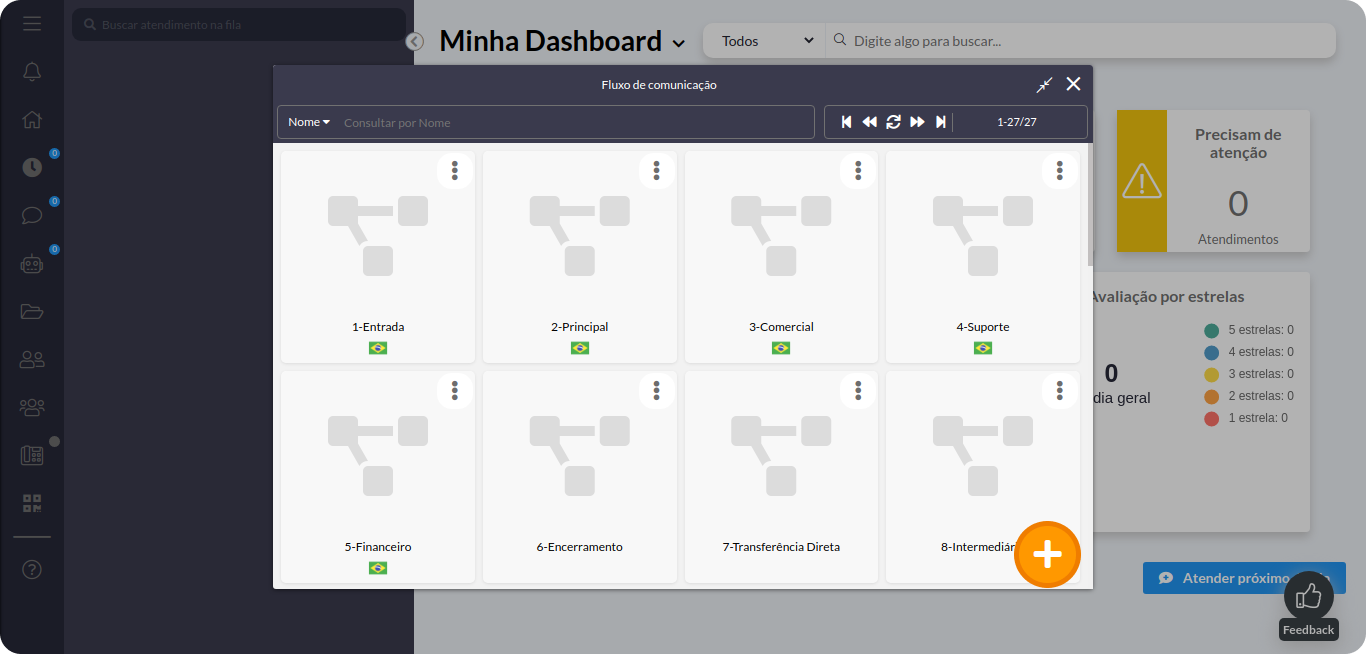The image size is (1366, 654).
Task: Open the 3-Comercial flow thumbnail
Action: (781, 236)
